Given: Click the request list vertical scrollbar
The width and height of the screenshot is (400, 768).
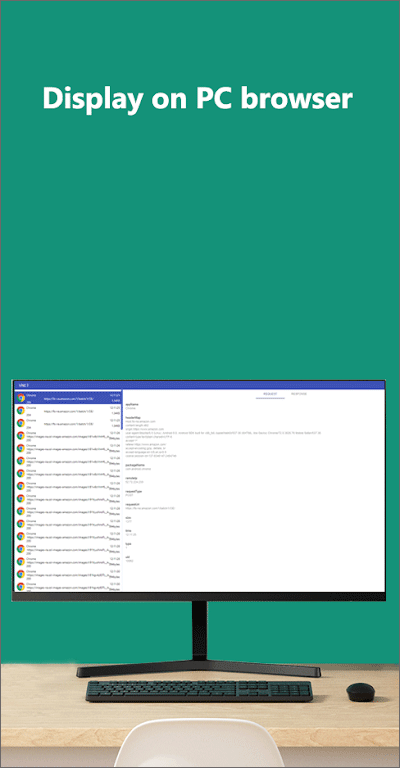Looking at the screenshot, I should coord(121,411).
